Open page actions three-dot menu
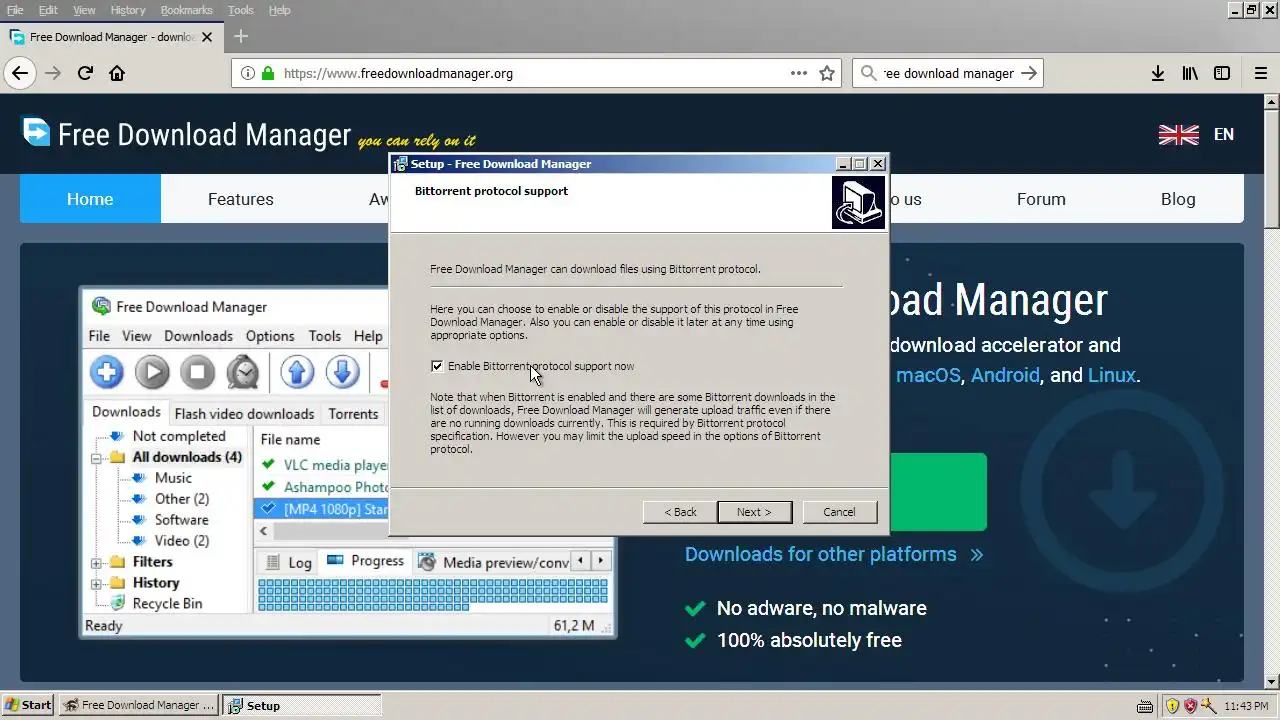1280x720 pixels. 799,73
